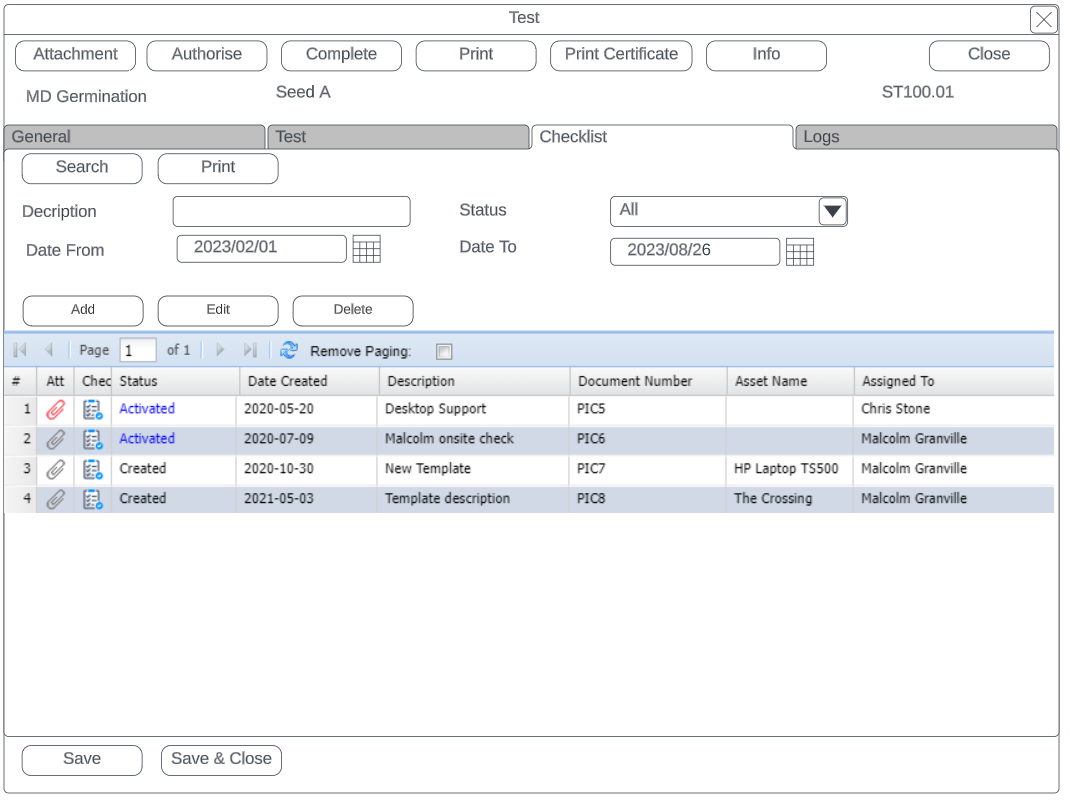Jump to last page in the grid pager
This screenshot has width=1070, height=802.
pyautogui.click(x=250, y=350)
